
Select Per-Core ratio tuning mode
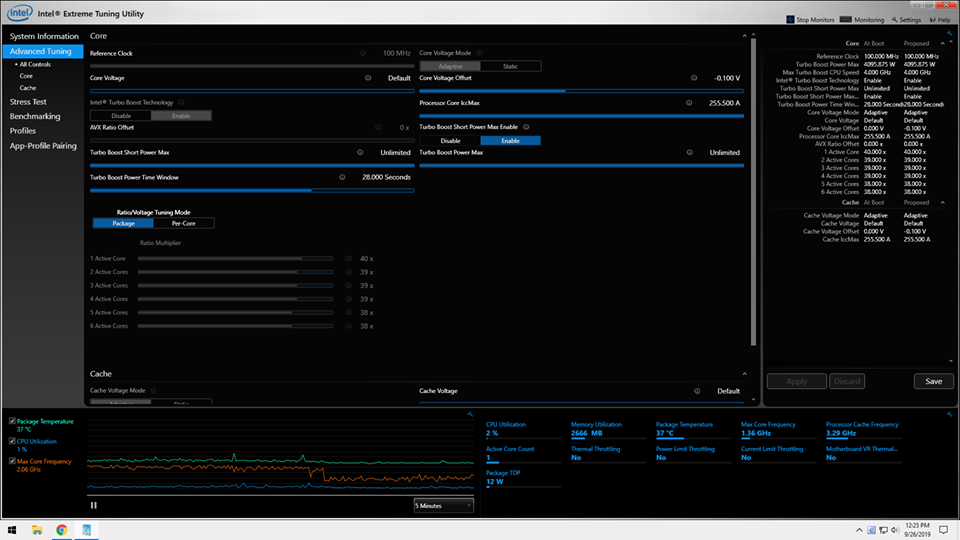[x=184, y=223]
